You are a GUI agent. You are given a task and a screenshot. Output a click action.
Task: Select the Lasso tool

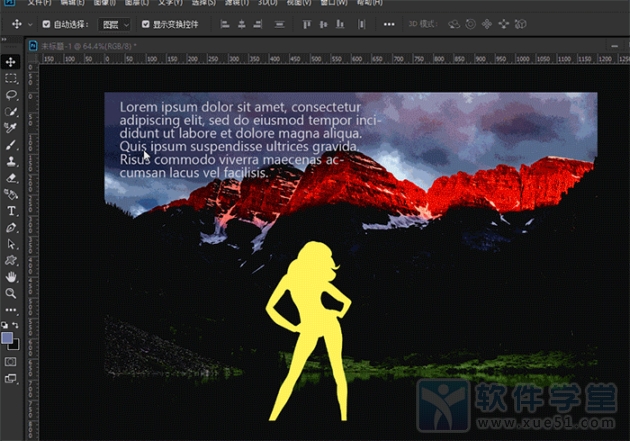[10, 95]
